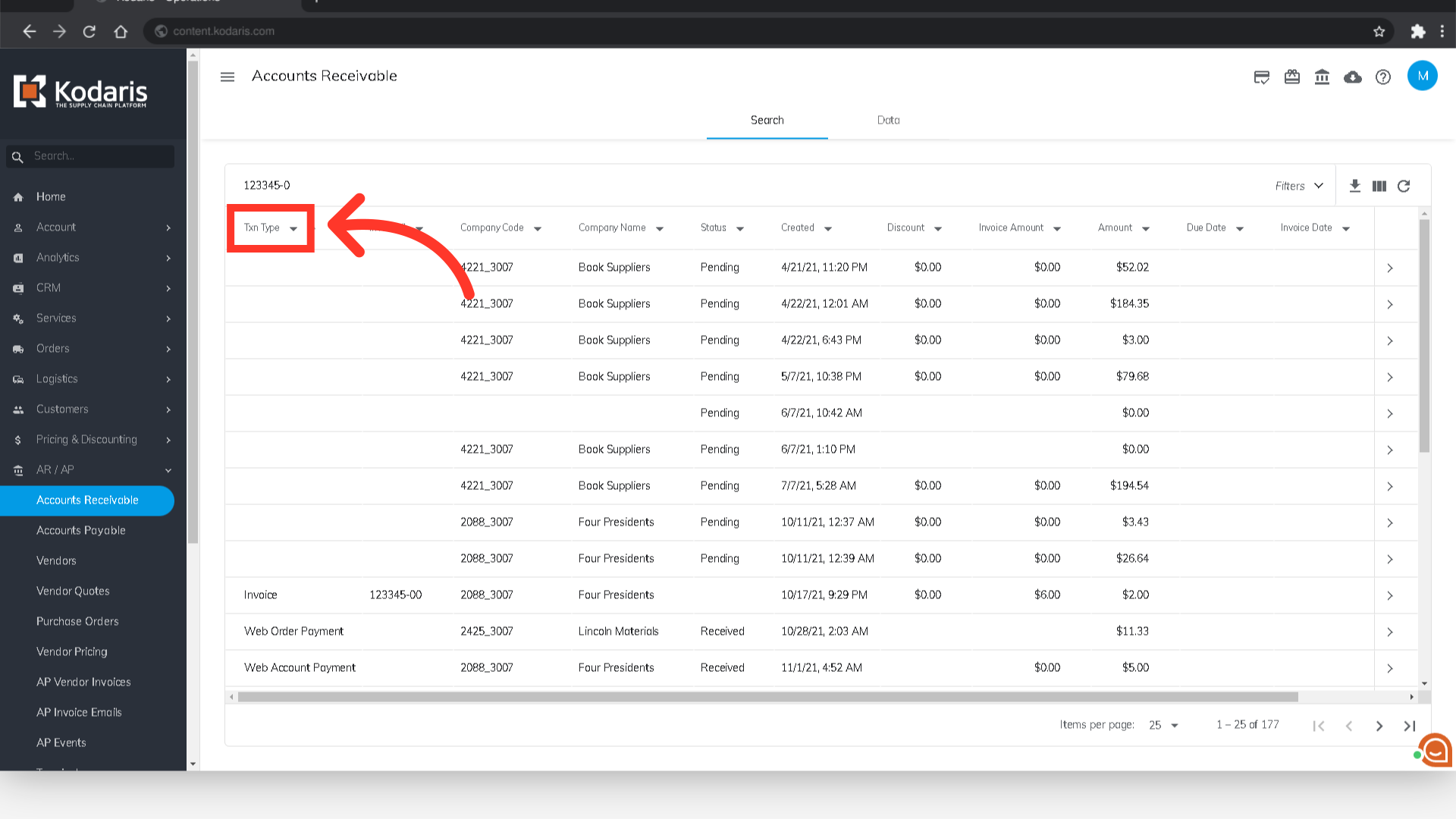
Task: Expand the Filters dropdown
Action: (1298, 186)
